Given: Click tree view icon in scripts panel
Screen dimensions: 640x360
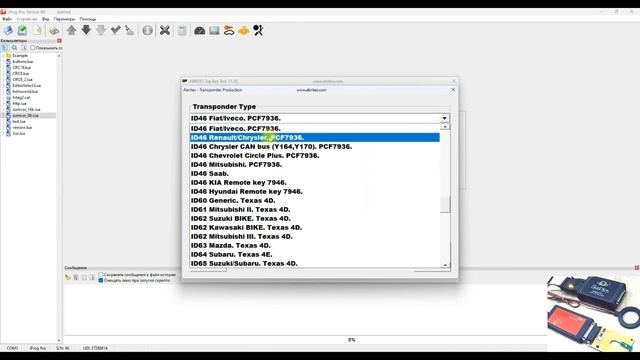Looking at the screenshot, I should 4,48.
